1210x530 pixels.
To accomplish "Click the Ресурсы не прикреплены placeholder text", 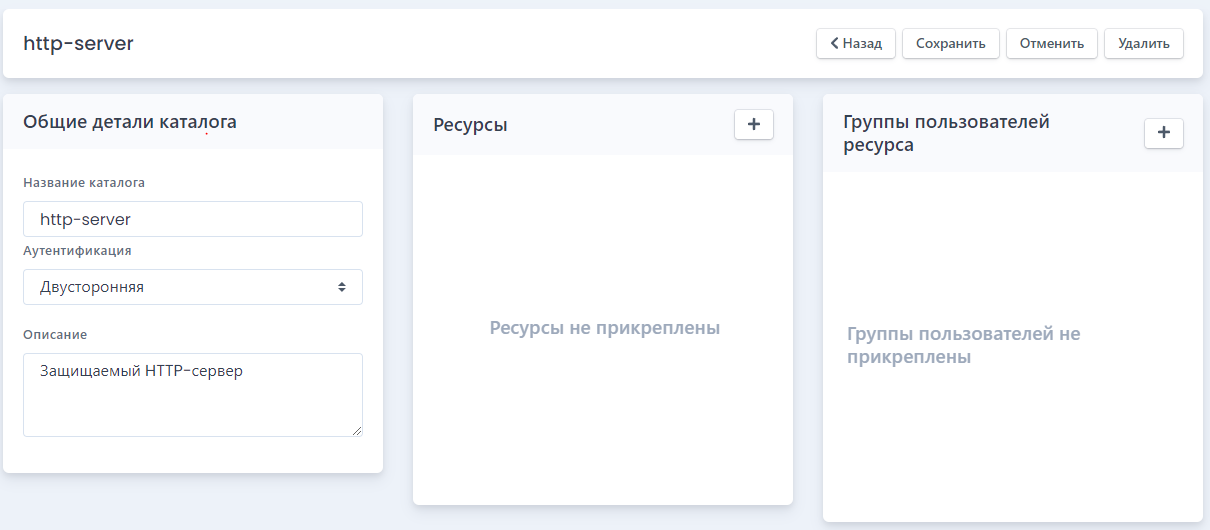I will click(605, 328).
